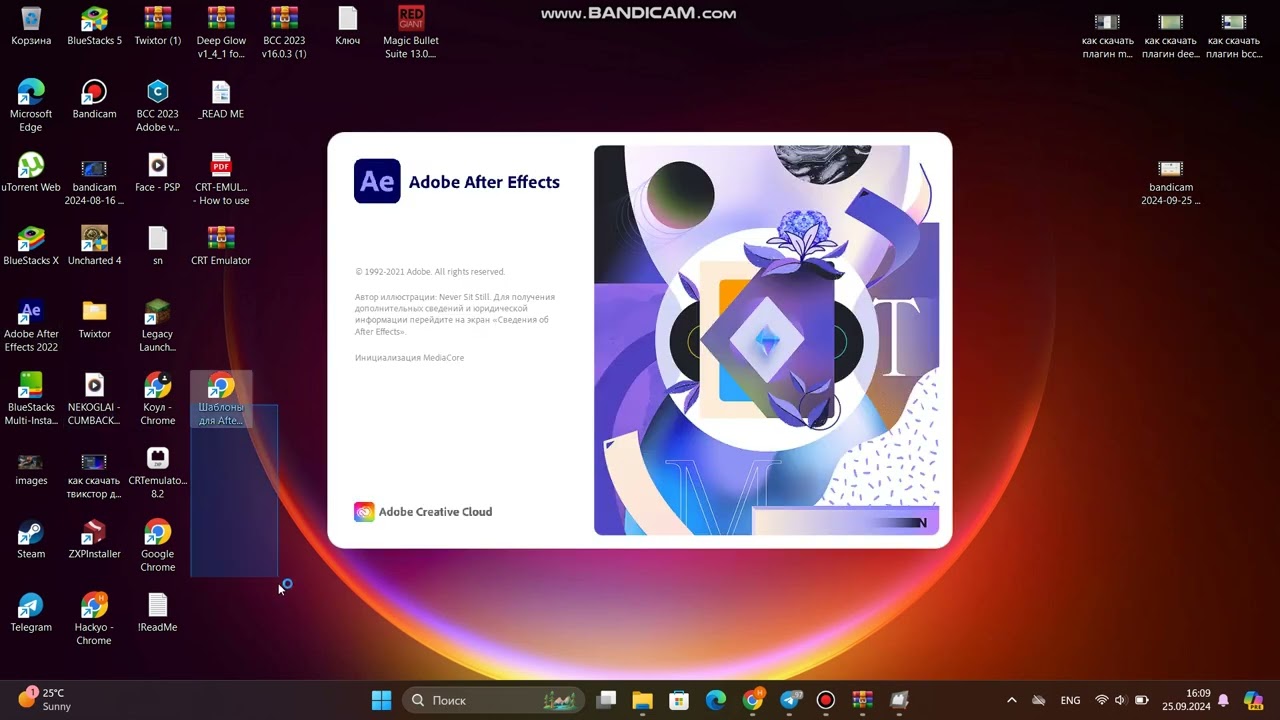Open the volume control in system tray

pyautogui.click(x=1120, y=700)
